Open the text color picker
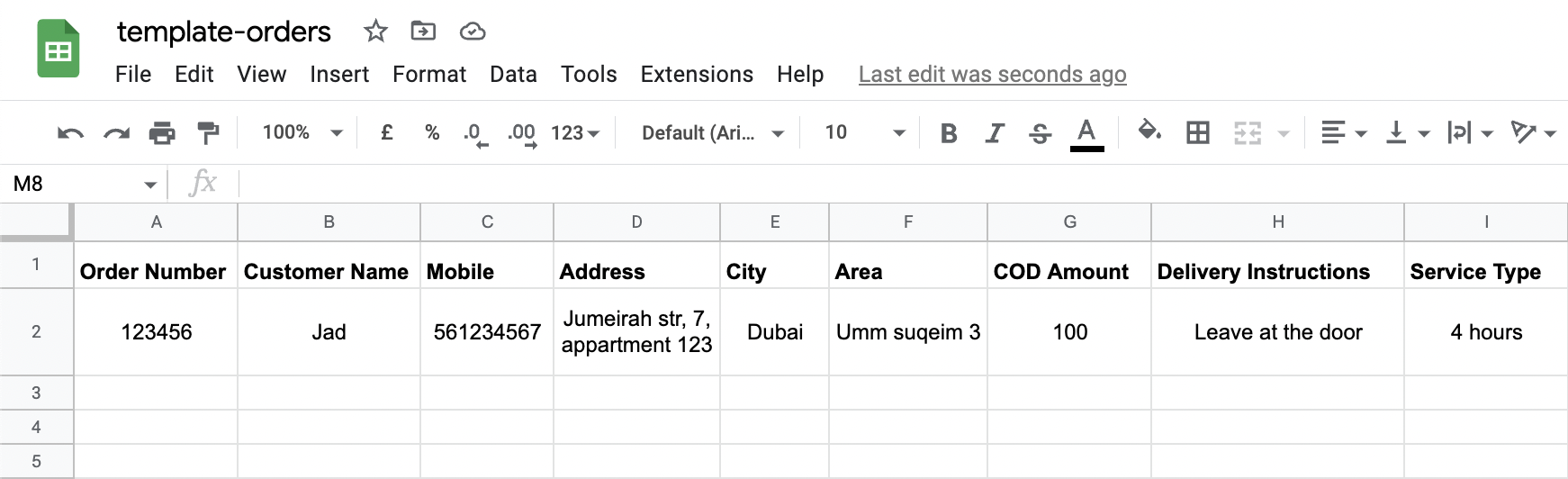 click(1086, 134)
